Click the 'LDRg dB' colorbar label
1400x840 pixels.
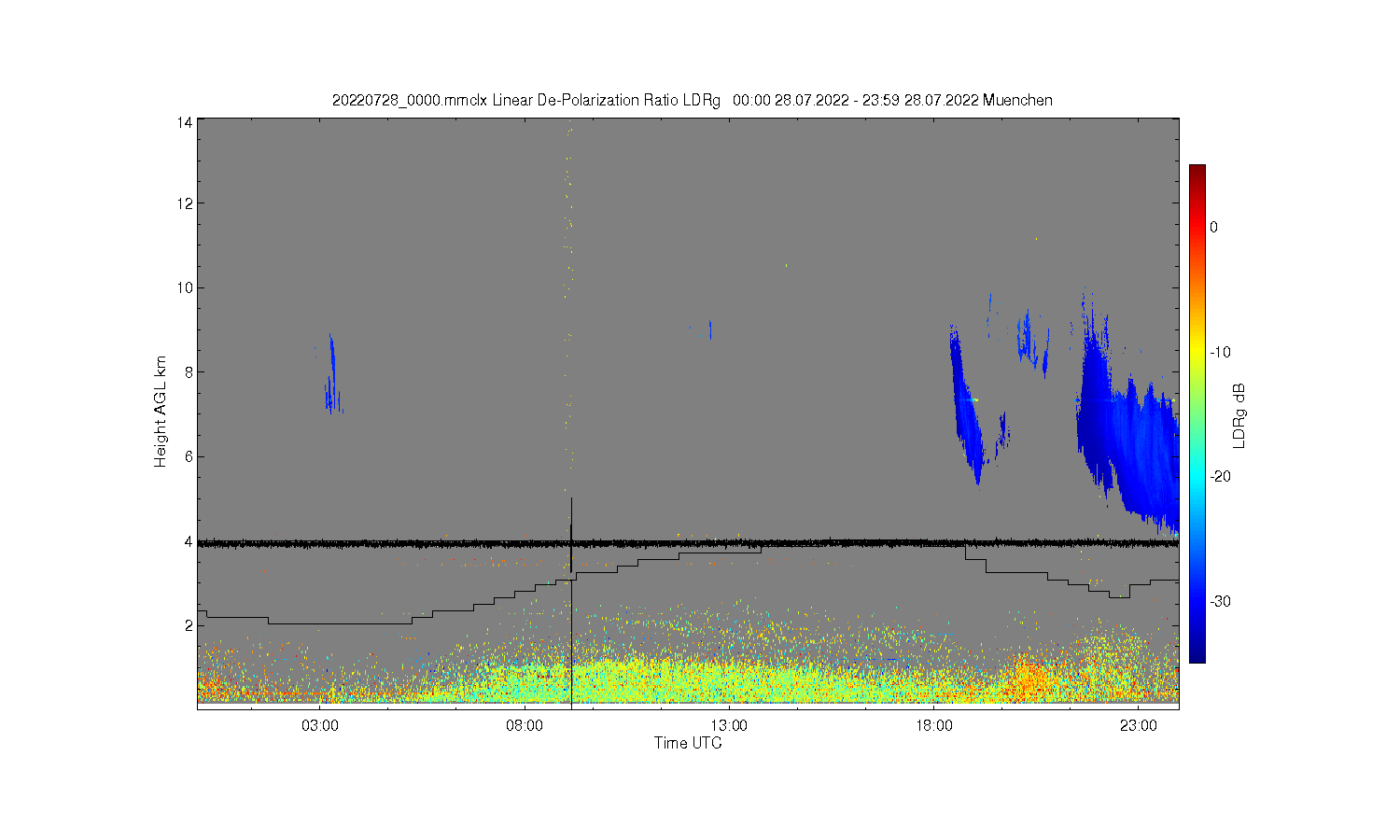point(1239,415)
